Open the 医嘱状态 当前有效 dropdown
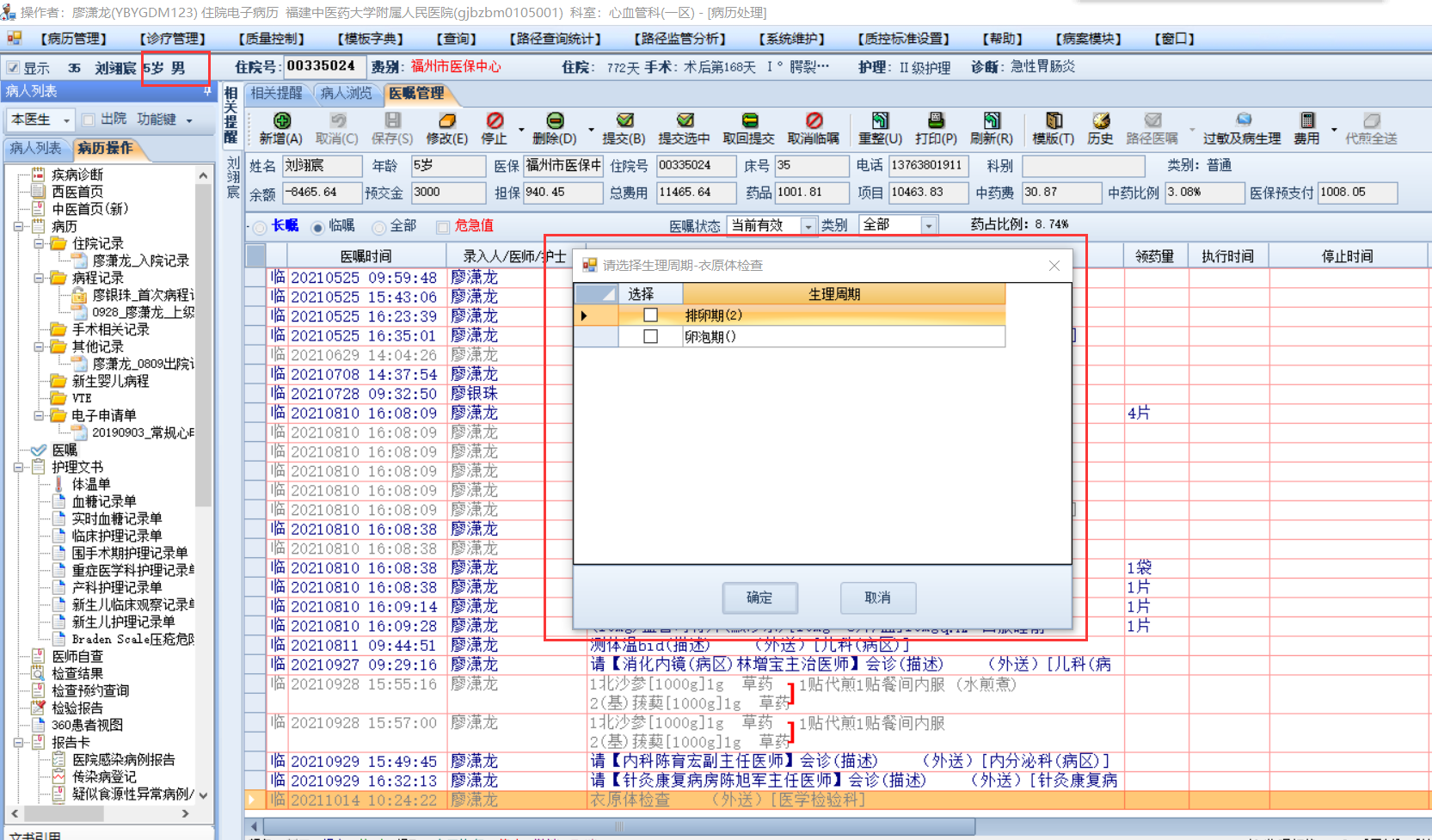The image size is (1432, 840). pyautogui.click(x=808, y=225)
